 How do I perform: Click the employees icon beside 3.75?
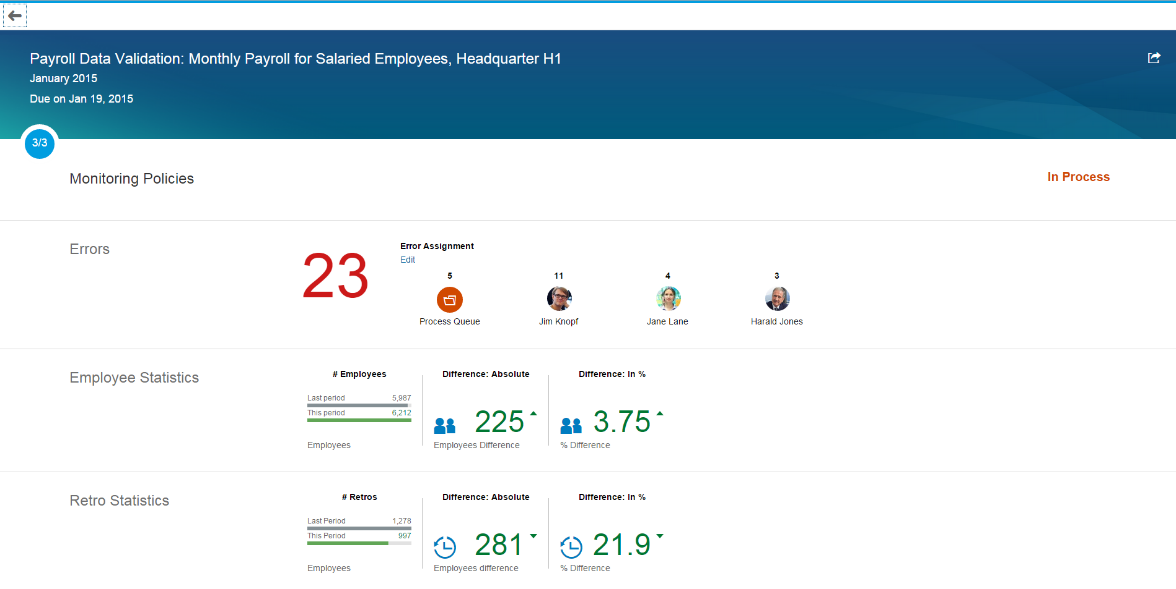[x=572, y=425]
